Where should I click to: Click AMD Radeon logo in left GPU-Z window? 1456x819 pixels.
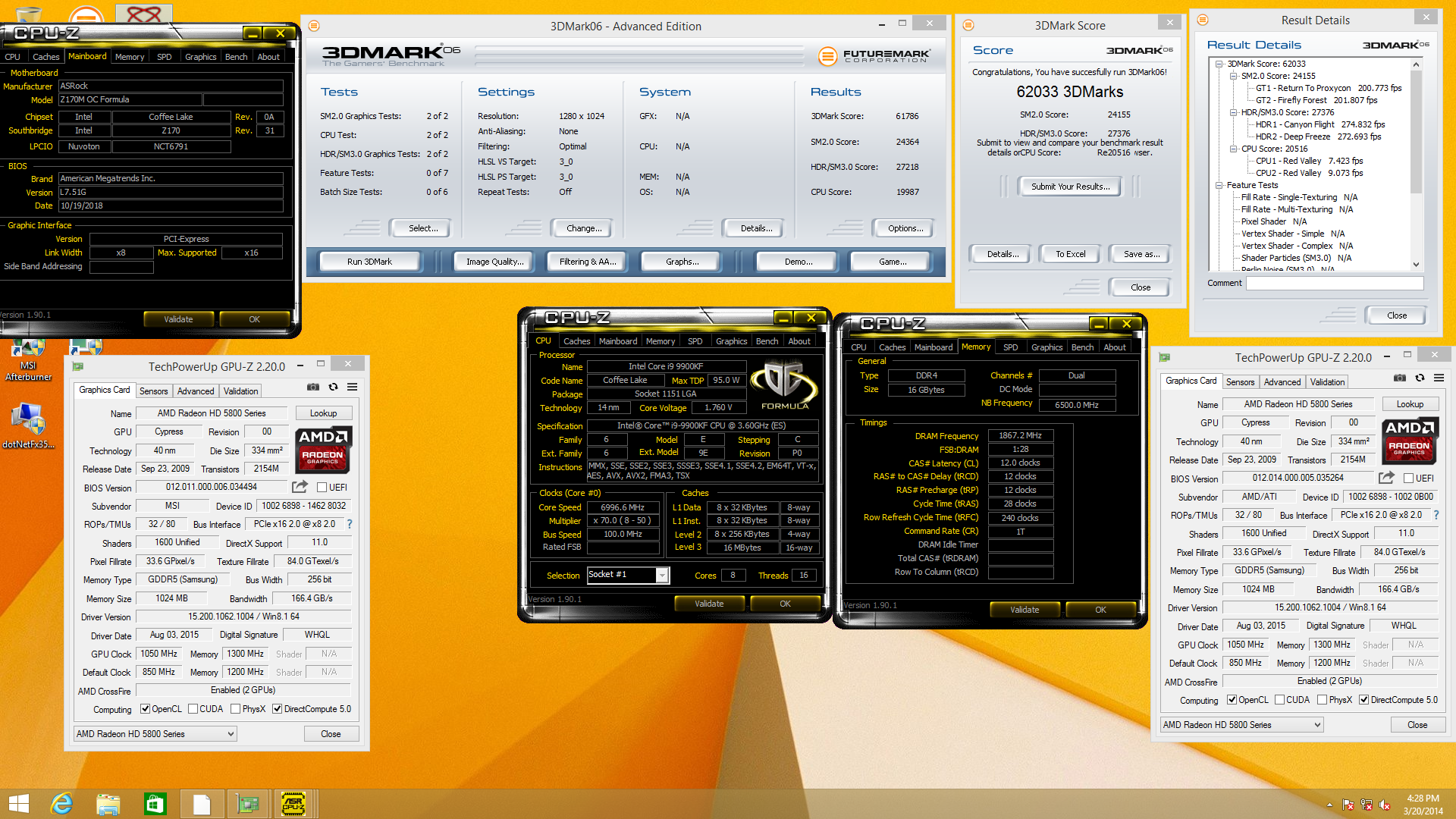pos(322,450)
